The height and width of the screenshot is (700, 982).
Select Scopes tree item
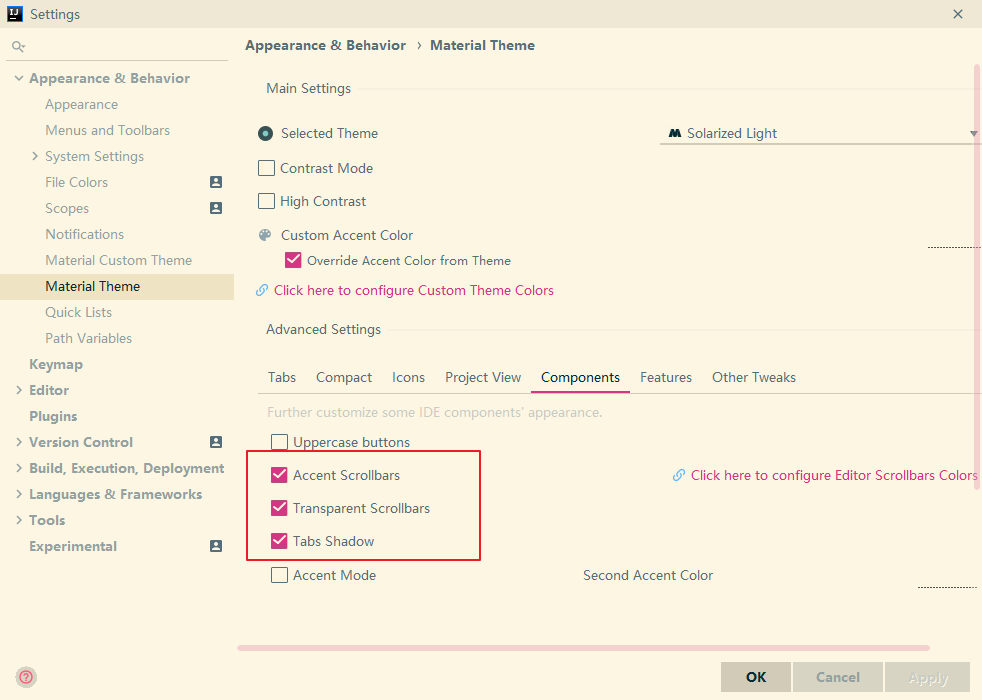pyautogui.click(x=67, y=208)
